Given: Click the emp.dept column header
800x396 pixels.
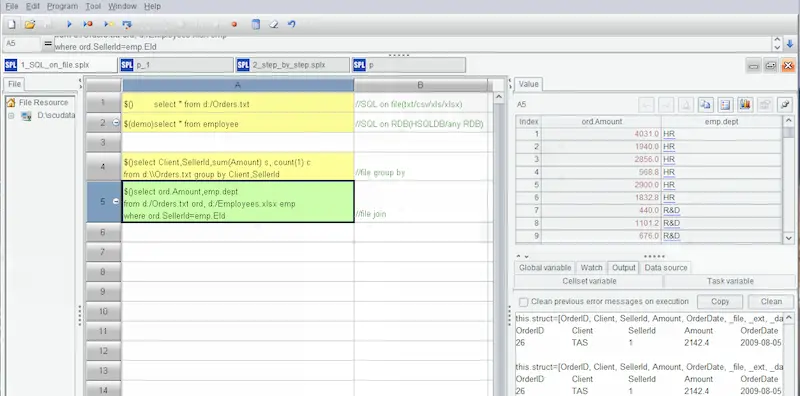Looking at the screenshot, I should (x=722, y=121).
